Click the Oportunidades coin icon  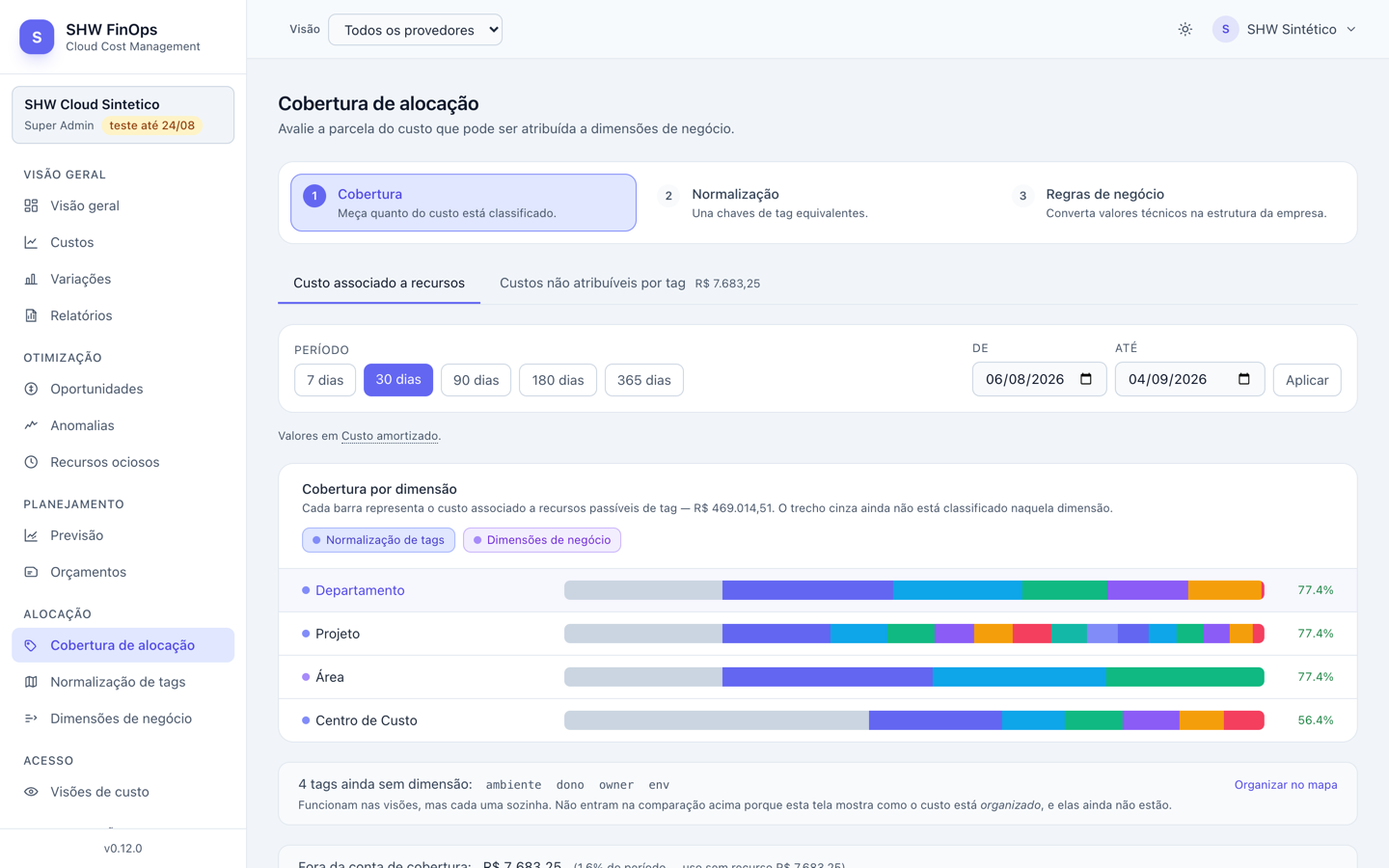(31, 389)
